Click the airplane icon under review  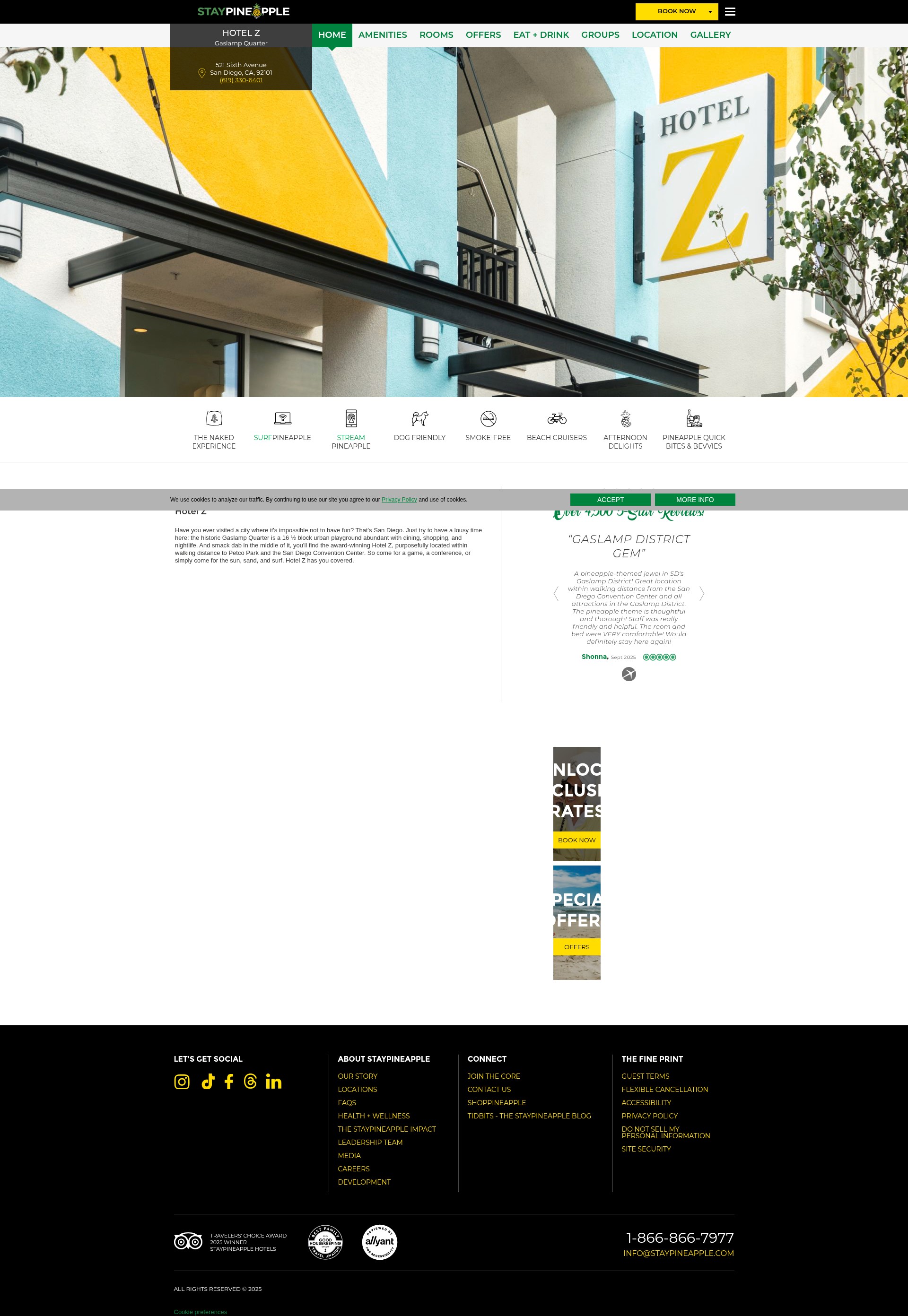(x=629, y=674)
